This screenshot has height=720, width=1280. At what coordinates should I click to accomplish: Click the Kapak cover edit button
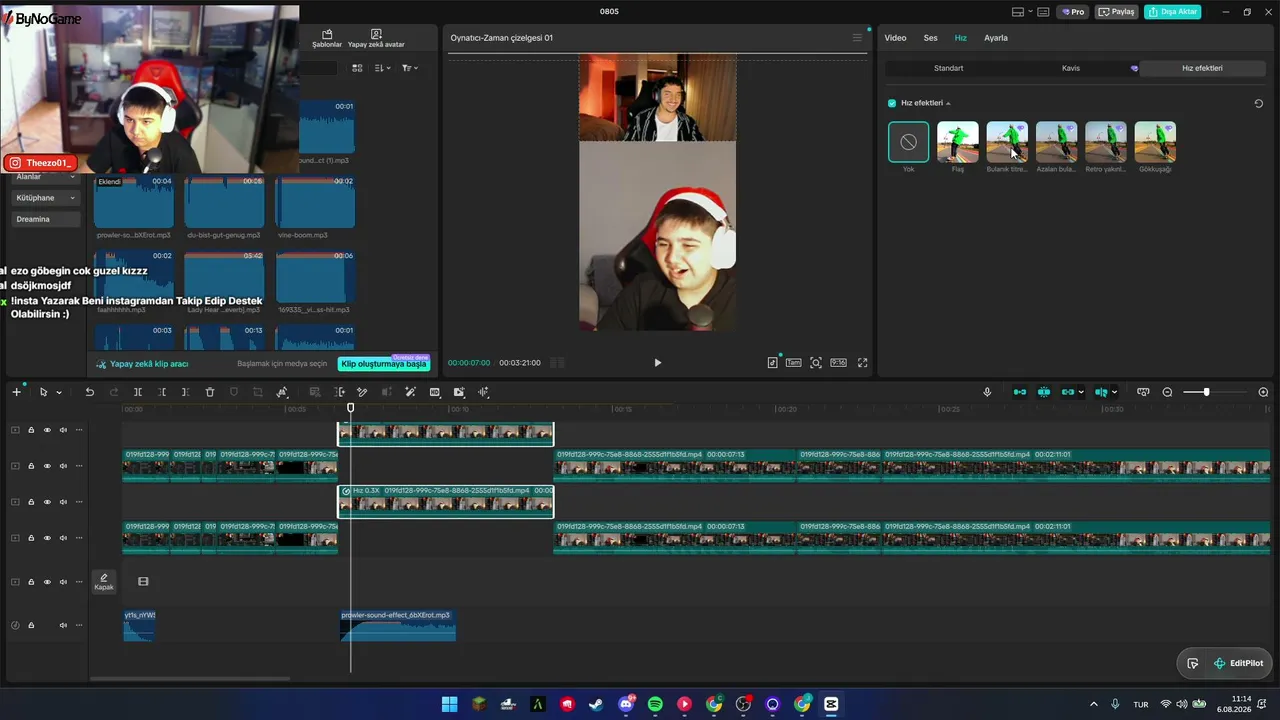(104, 582)
